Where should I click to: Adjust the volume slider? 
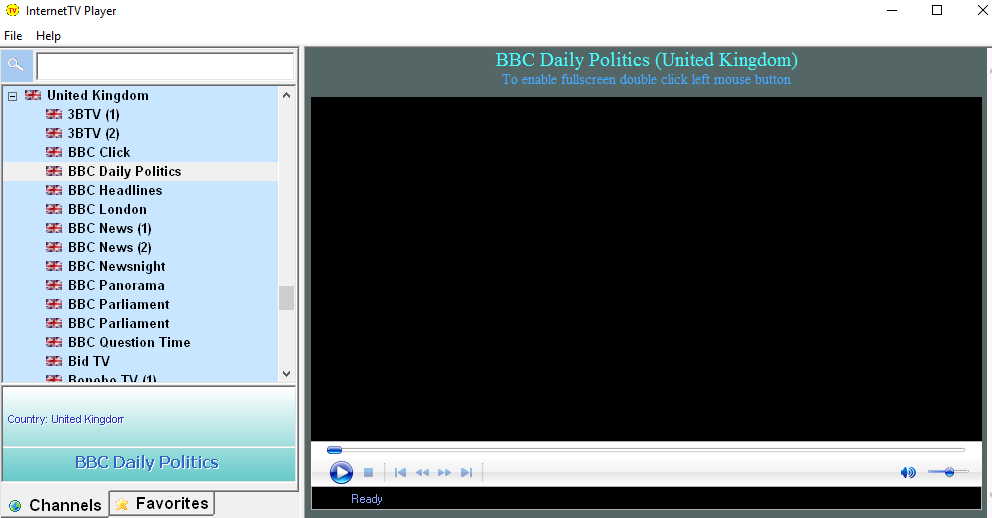[948, 472]
